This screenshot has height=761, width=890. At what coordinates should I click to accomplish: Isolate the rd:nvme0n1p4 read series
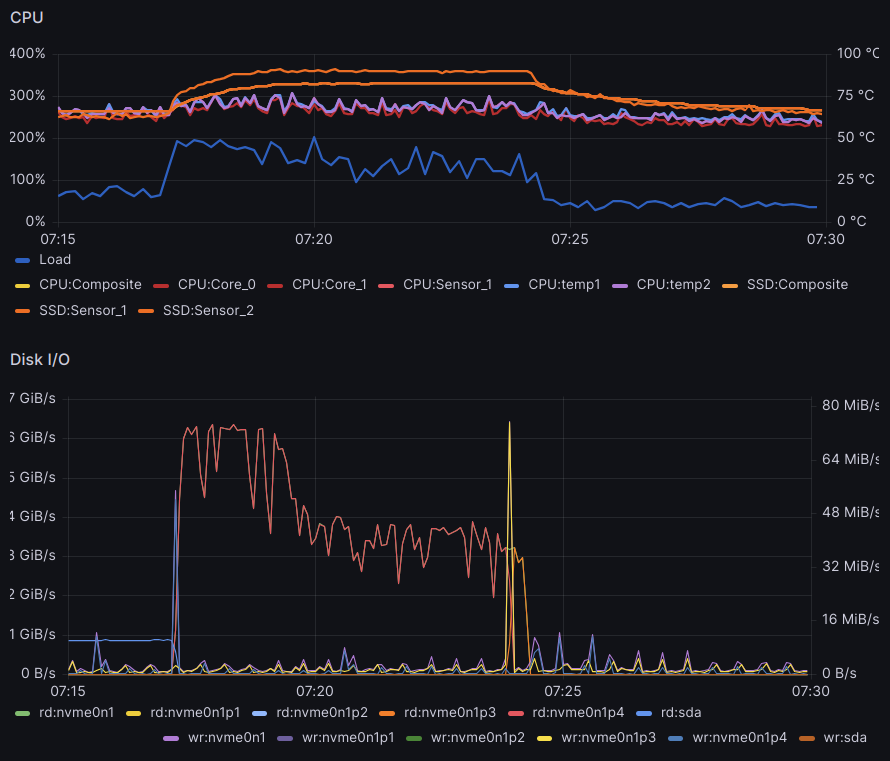click(x=579, y=713)
